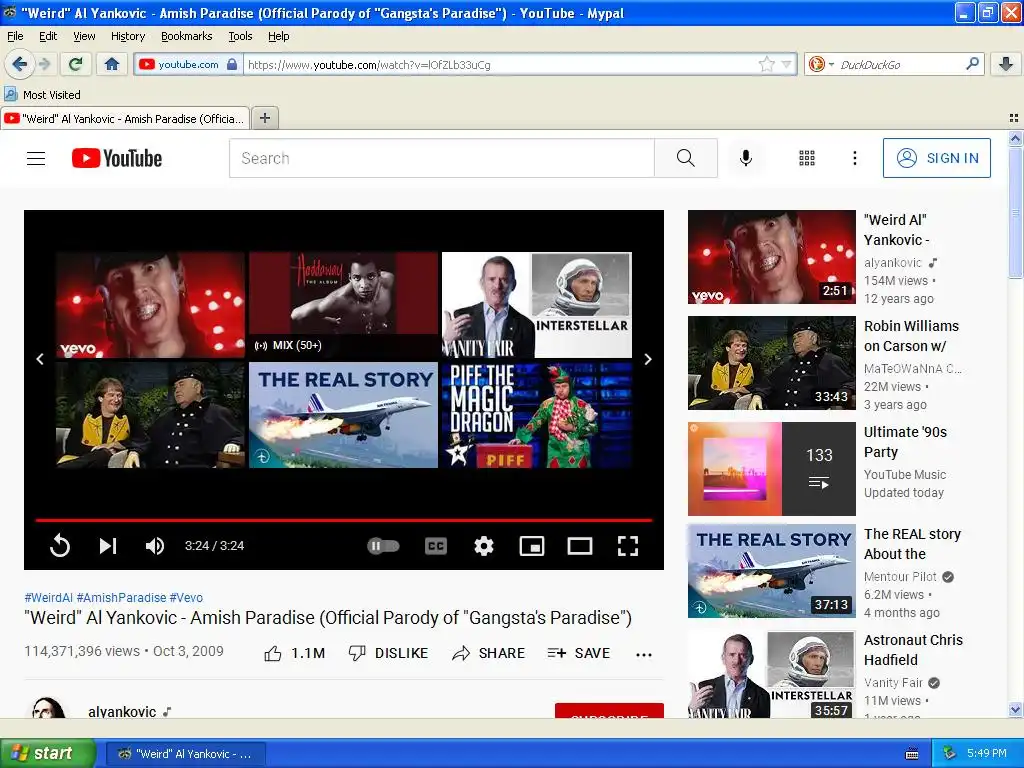Click the page scrollbar up arrow
Image resolution: width=1024 pixels, height=768 pixels.
[1015, 138]
